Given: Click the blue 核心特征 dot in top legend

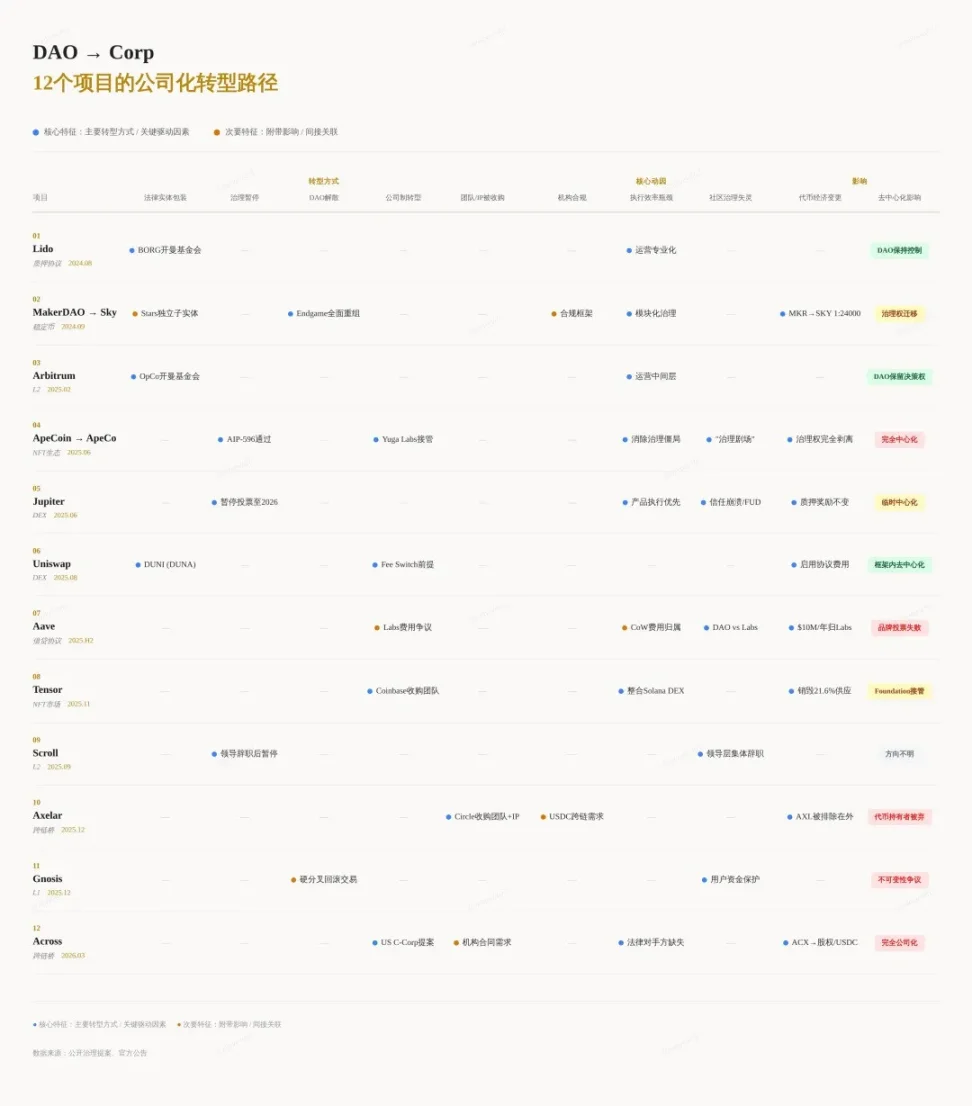Looking at the screenshot, I should [x=36, y=132].
